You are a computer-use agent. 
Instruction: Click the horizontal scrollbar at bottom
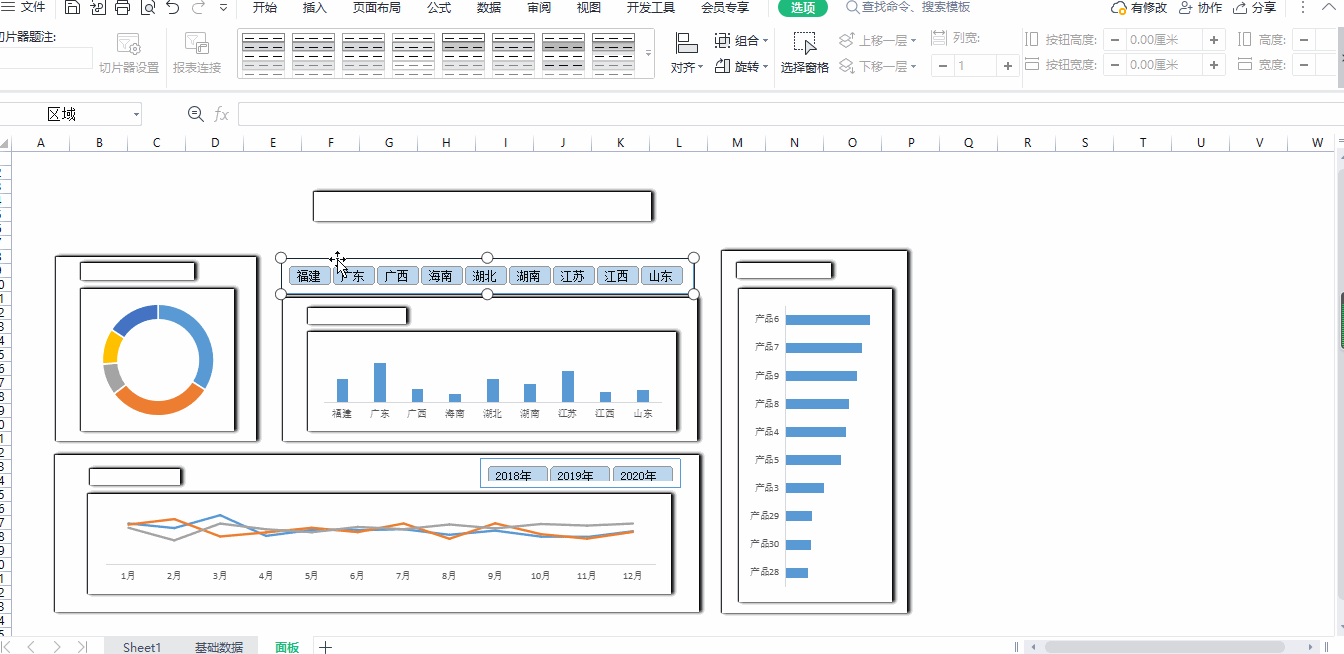point(1165,647)
